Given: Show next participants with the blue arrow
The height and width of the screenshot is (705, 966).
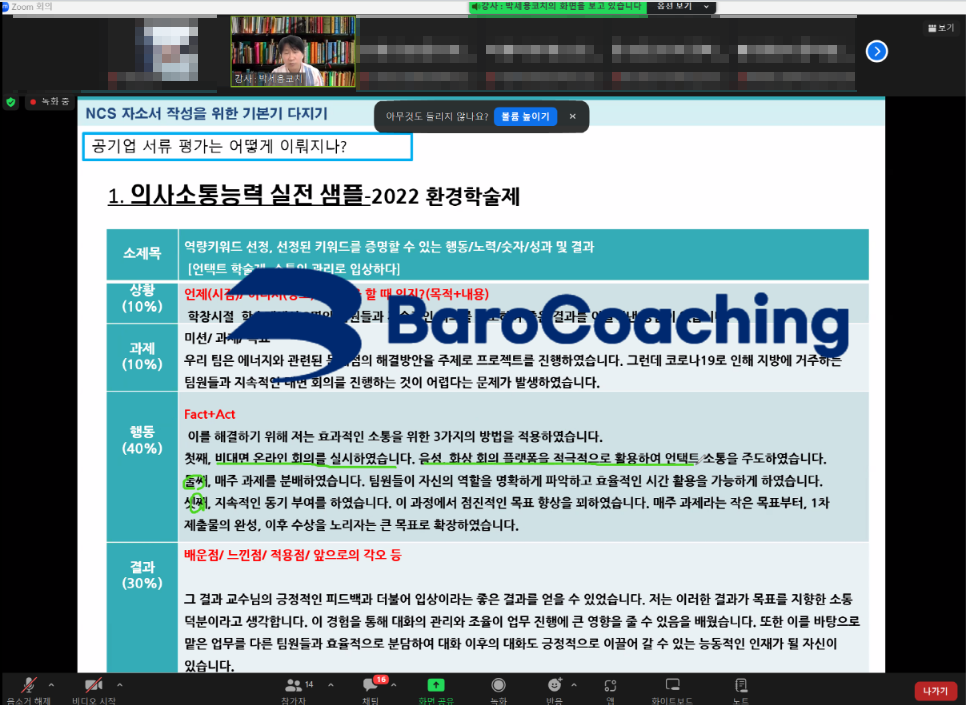Looking at the screenshot, I should 877,51.
